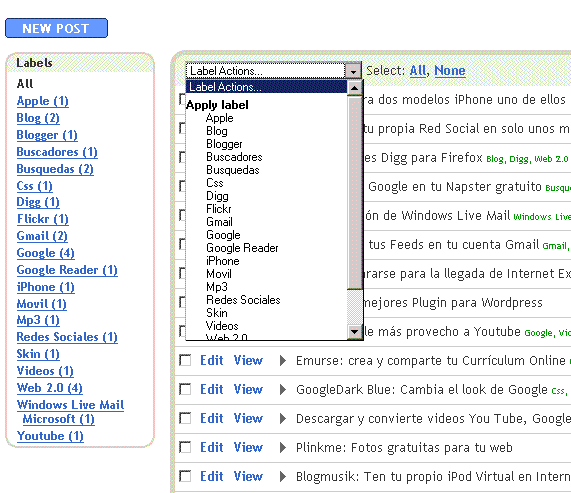The image size is (571, 493).
Task: Click the None selection link
Action: 450,70
